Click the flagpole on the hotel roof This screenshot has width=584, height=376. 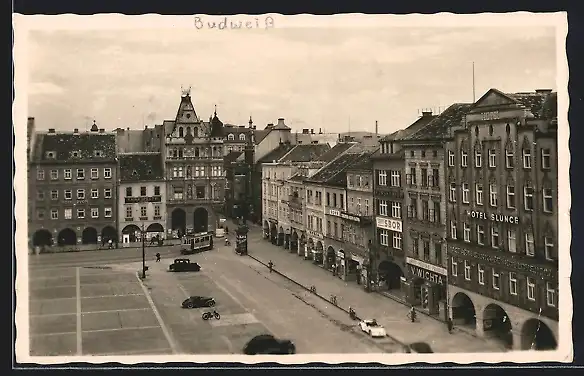pyautogui.click(x=474, y=82)
